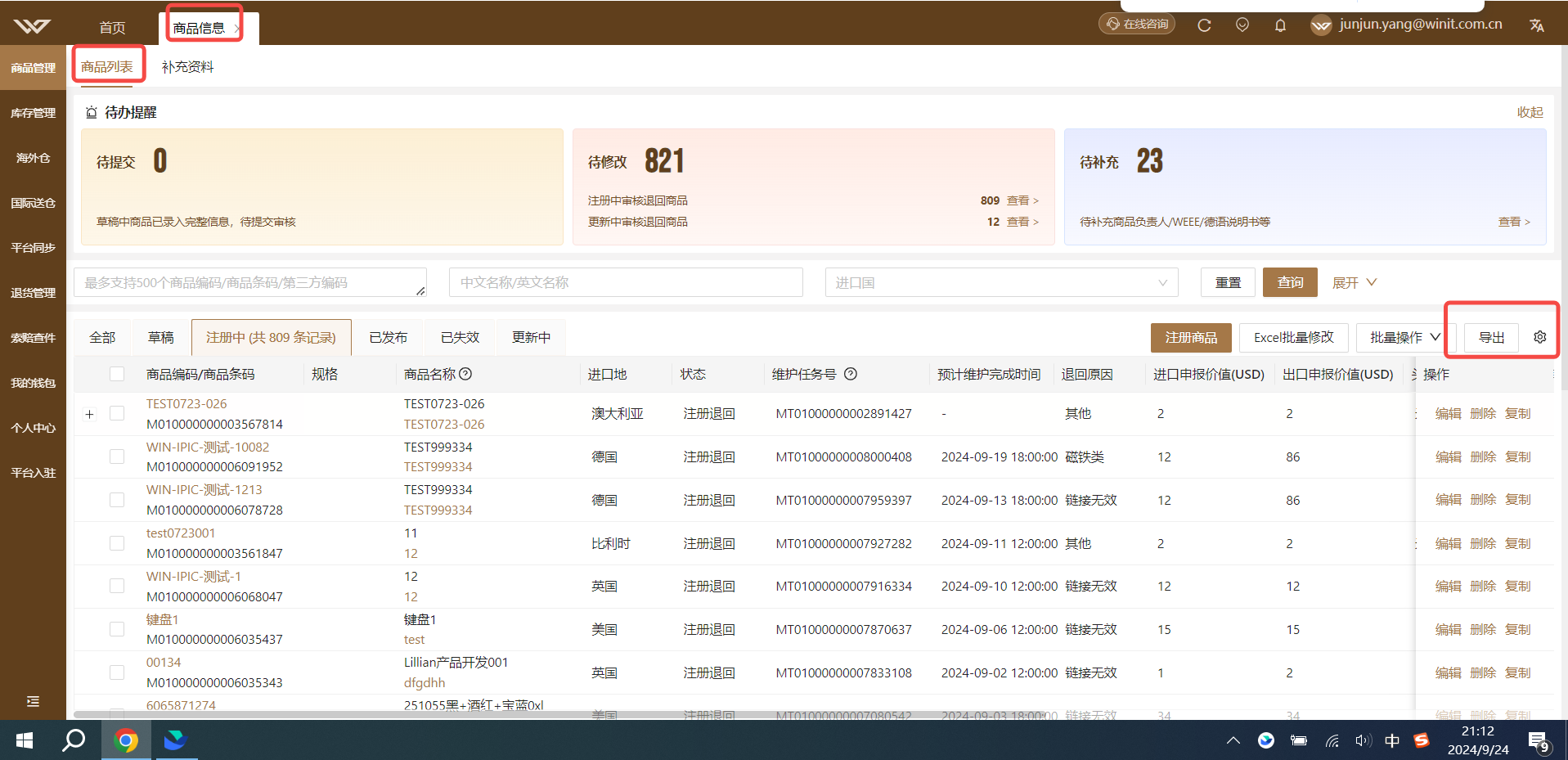The height and width of the screenshot is (760, 1568).
Task: Open 海外仓 in sidebar
Action: (x=33, y=158)
